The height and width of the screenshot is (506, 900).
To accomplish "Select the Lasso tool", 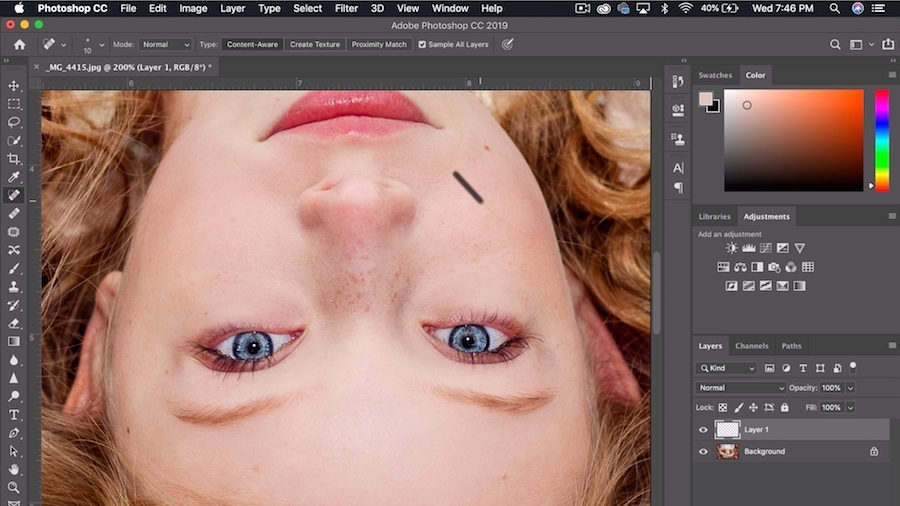I will coord(14,122).
